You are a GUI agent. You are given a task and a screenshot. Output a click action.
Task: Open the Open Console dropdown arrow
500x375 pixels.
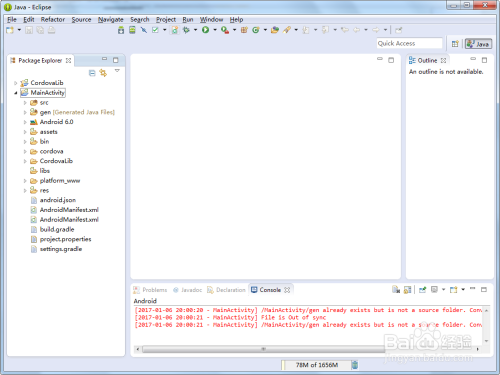pos(463,290)
